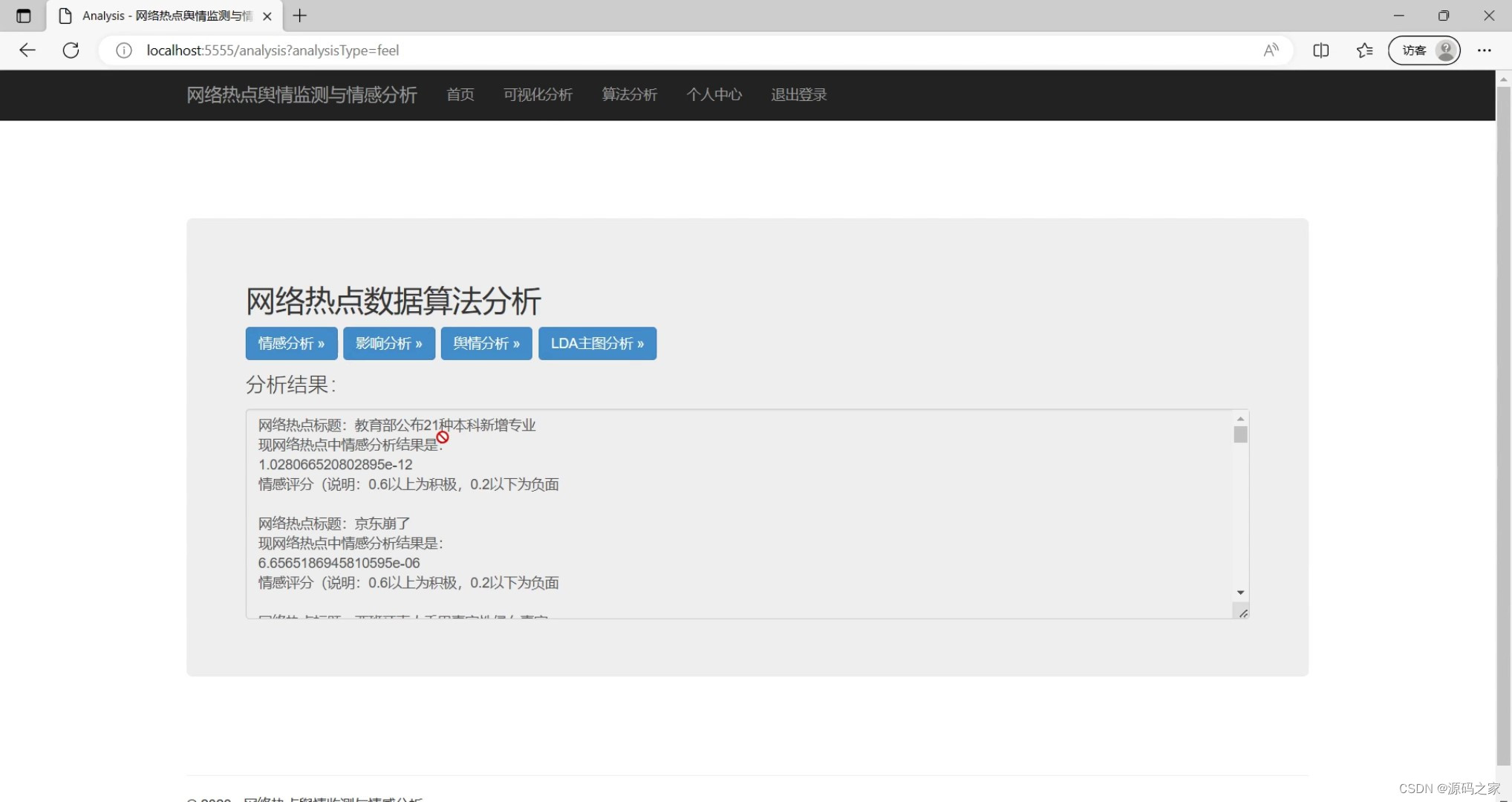Switch to 首页 navigation item

[460, 95]
